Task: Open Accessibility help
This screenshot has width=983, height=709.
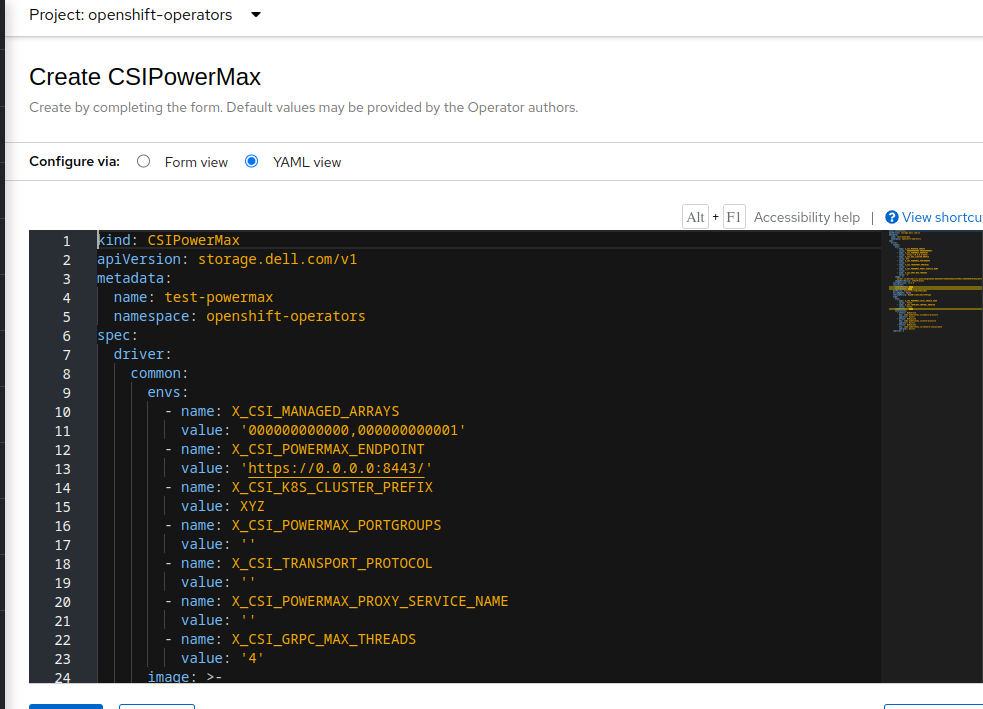Action: (x=806, y=217)
